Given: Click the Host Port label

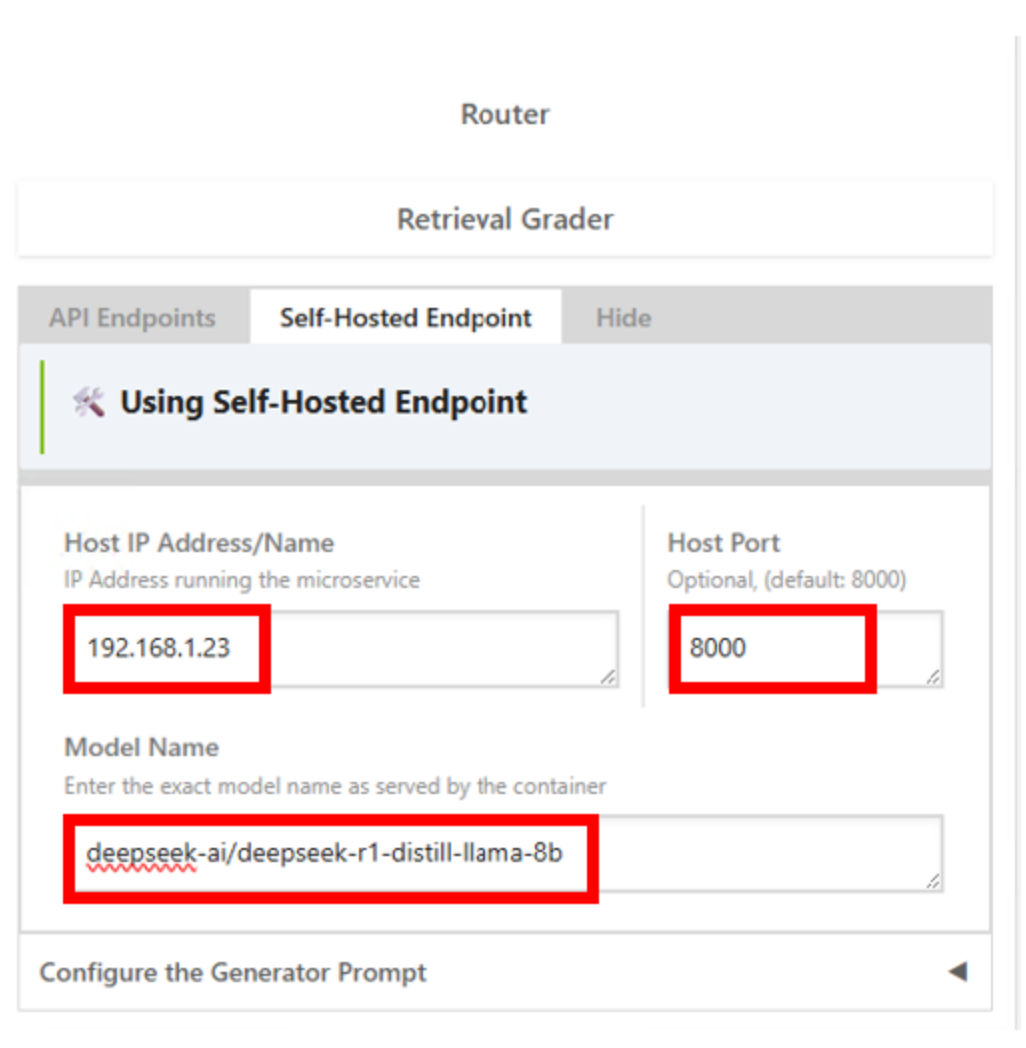Looking at the screenshot, I should pyautogui.click(x=723, y=543).
